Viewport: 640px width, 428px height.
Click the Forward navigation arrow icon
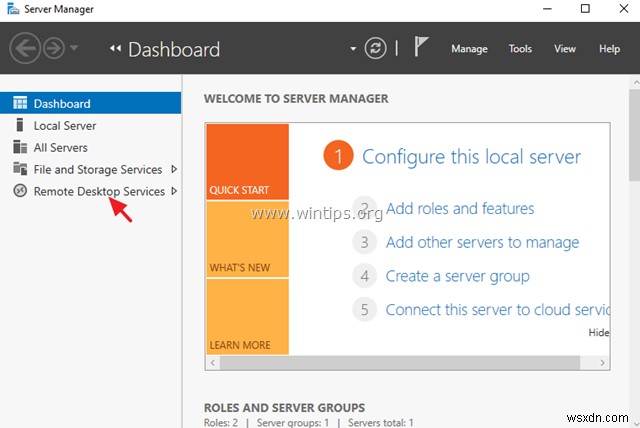pos(52,48)
